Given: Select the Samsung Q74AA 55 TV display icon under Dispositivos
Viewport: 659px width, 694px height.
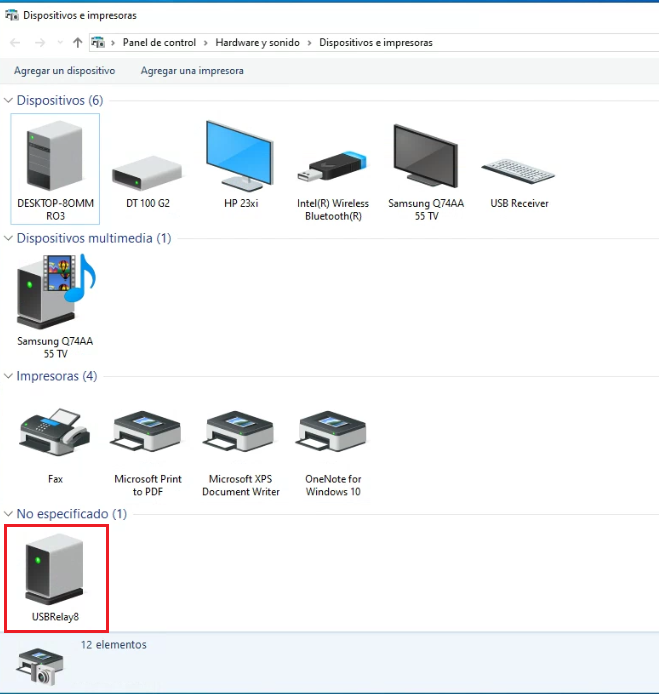Looking at the screenshot, I should point(425,156).
